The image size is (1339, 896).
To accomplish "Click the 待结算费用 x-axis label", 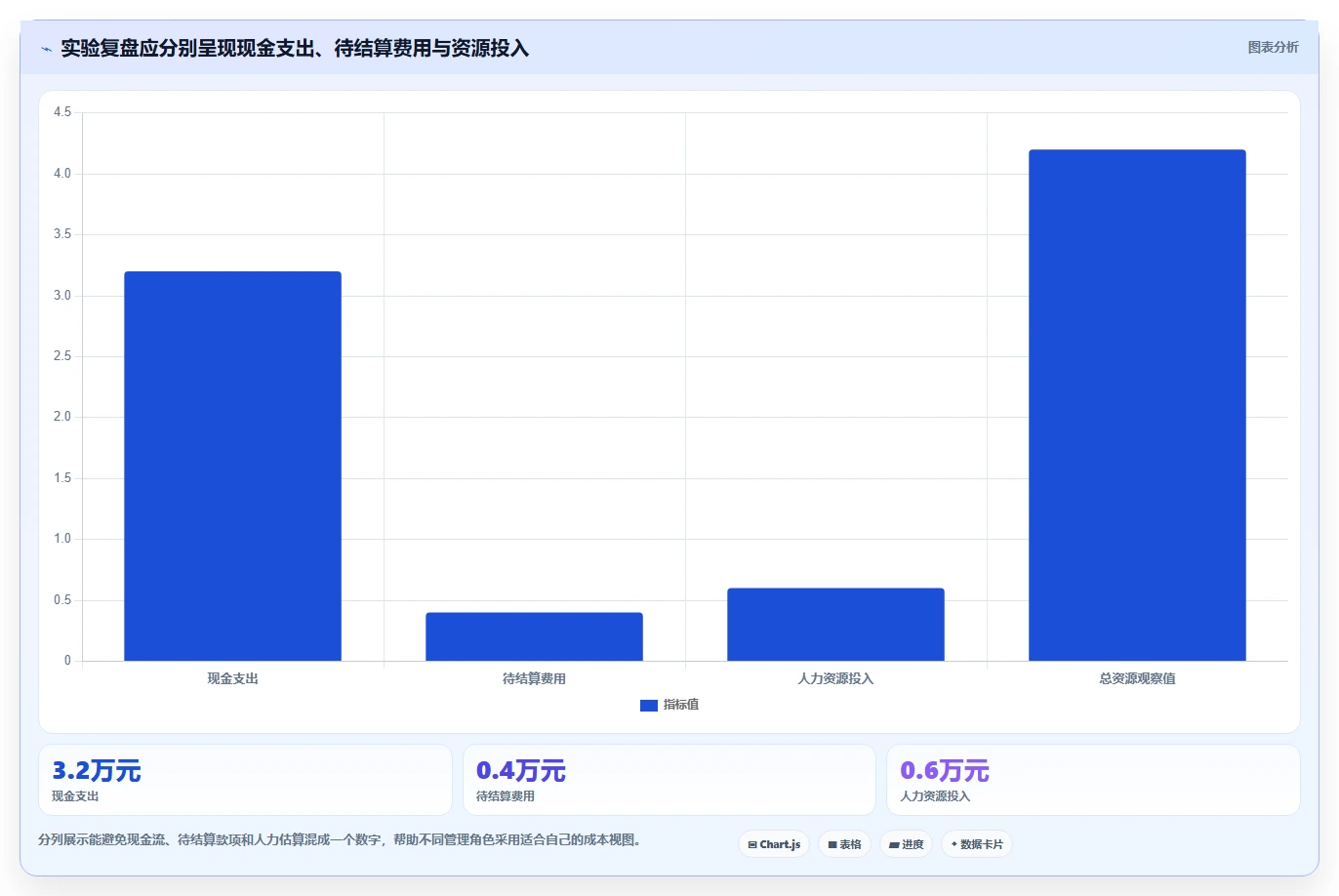I will click(x=534, y=678).
